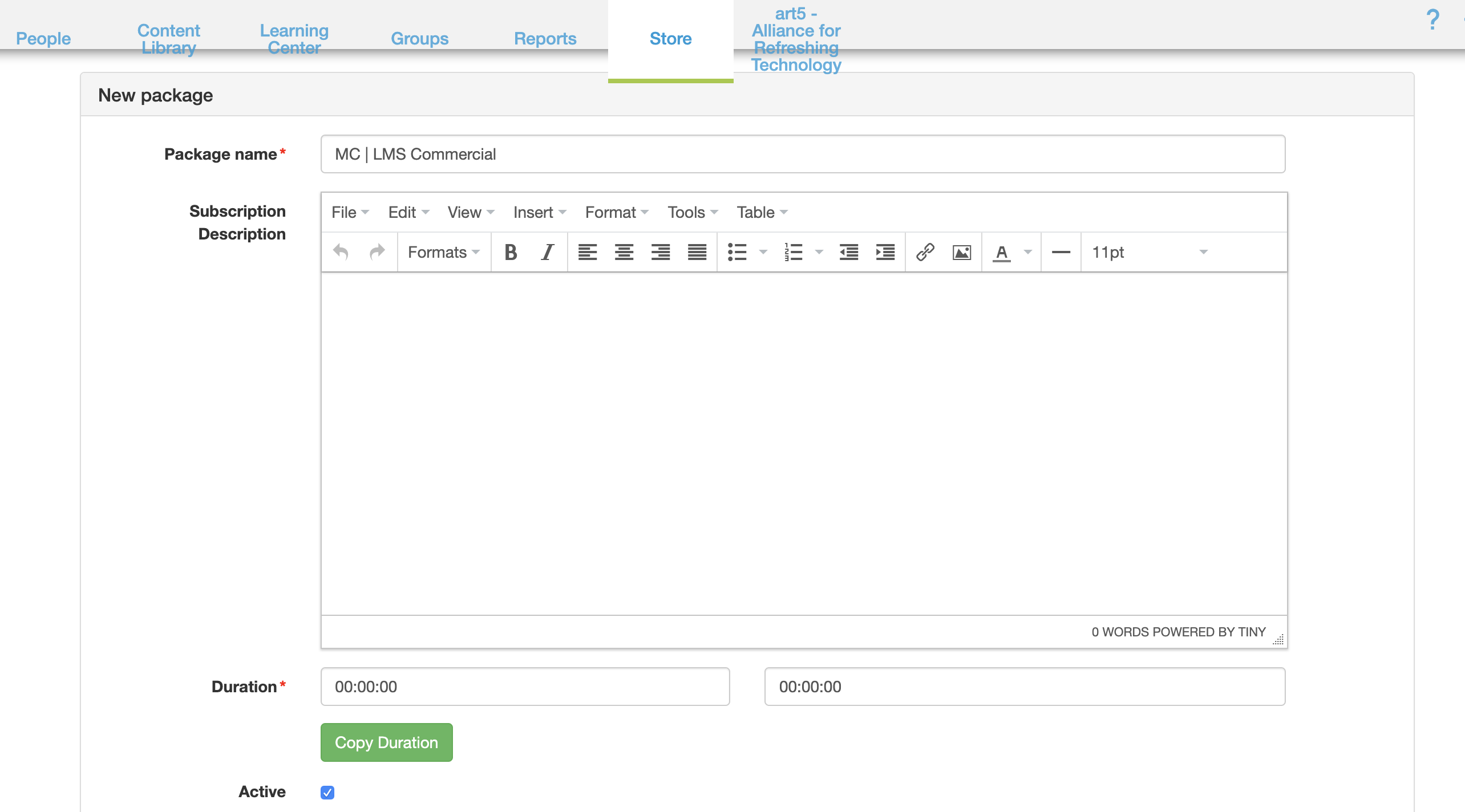Insert a hyperlink in the editor
This screenshot has height=812, width=1465.
(925, 252)
